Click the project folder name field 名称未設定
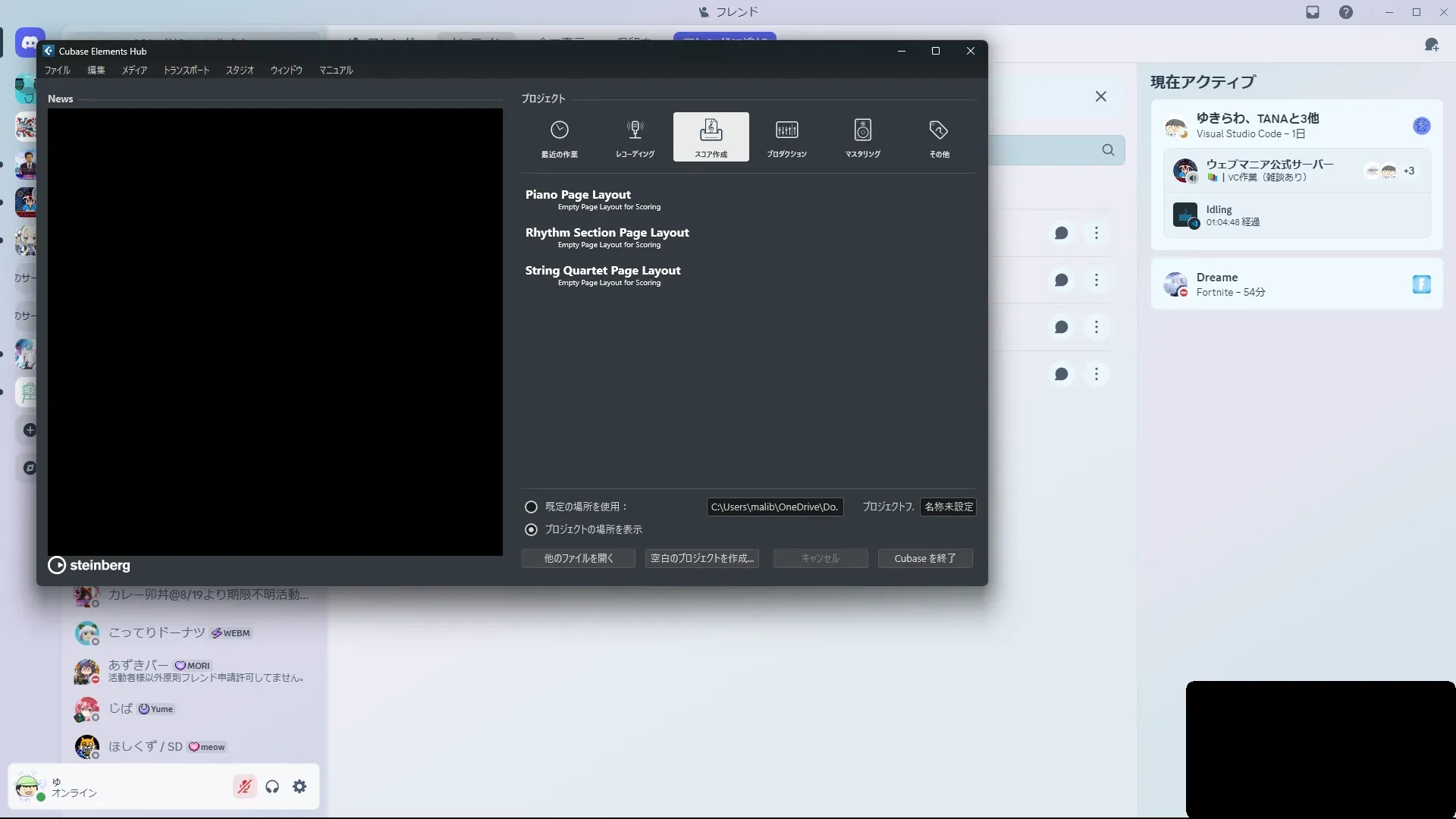 coord(948,507)
